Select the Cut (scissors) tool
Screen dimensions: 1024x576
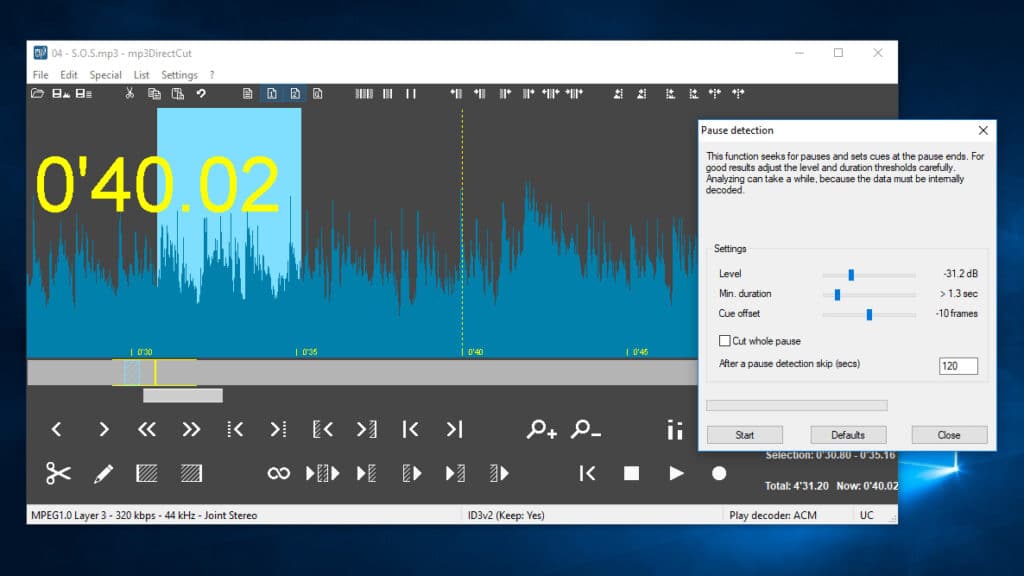(57, 472)
